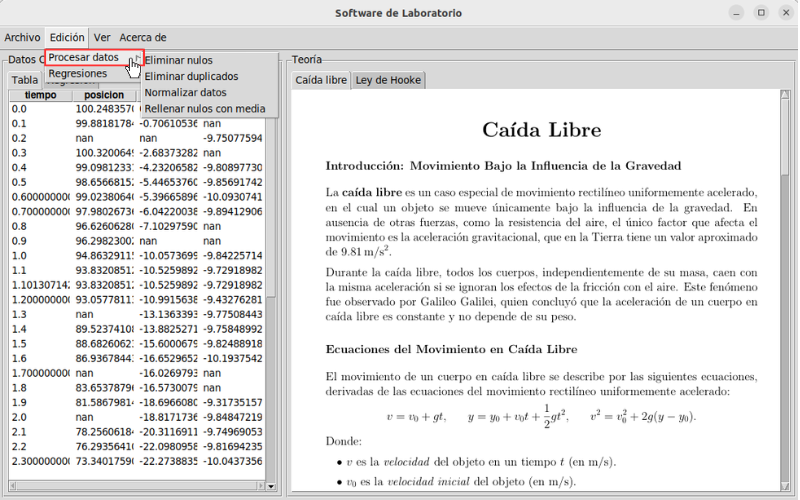The image size is (800, 500).
Task: Click the Caída Libre document title
Action: pos(541,130)
